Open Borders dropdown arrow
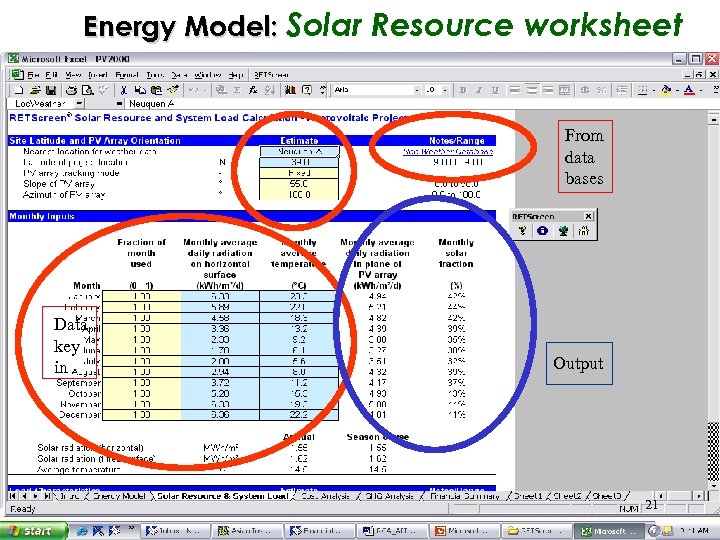The image size is (720, 540). (x=653, y=90)
